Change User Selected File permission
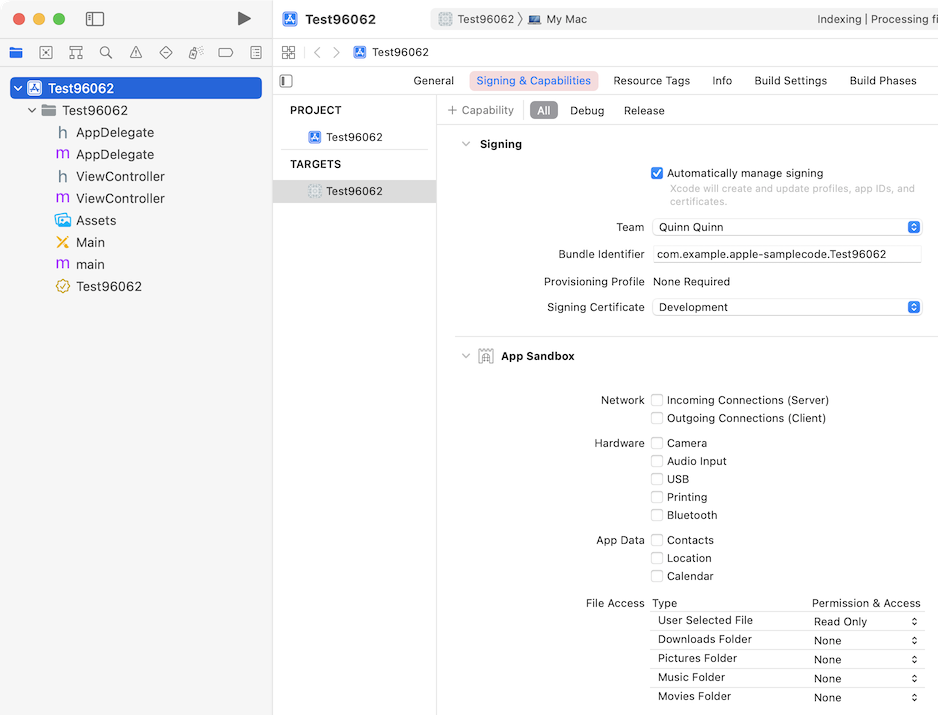This screenshot has height=715, width=938. coord(866,622)
